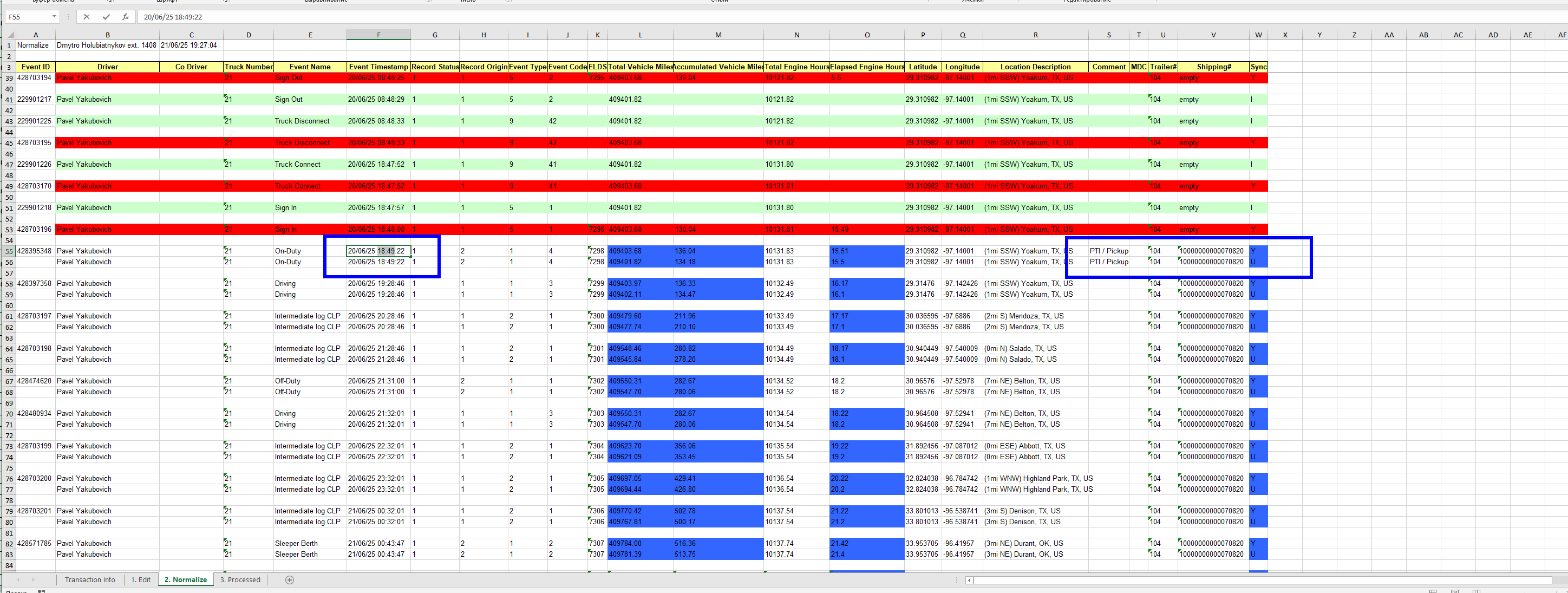Select column M header
Screen dimensions: 1568x593
(718, 35)
